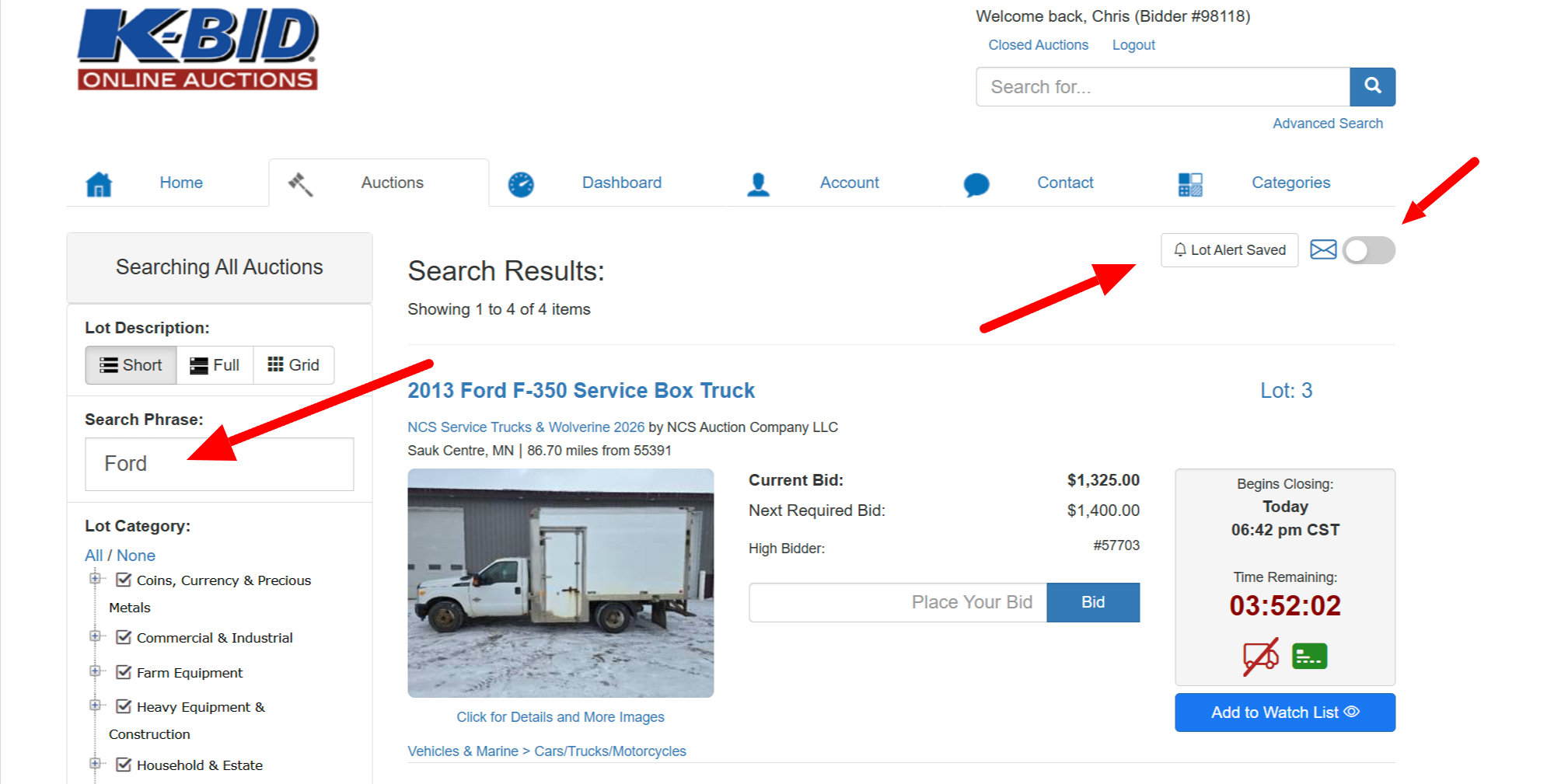Open the Account tab
The image size is (1568, 784).
[x=849, y=183]
